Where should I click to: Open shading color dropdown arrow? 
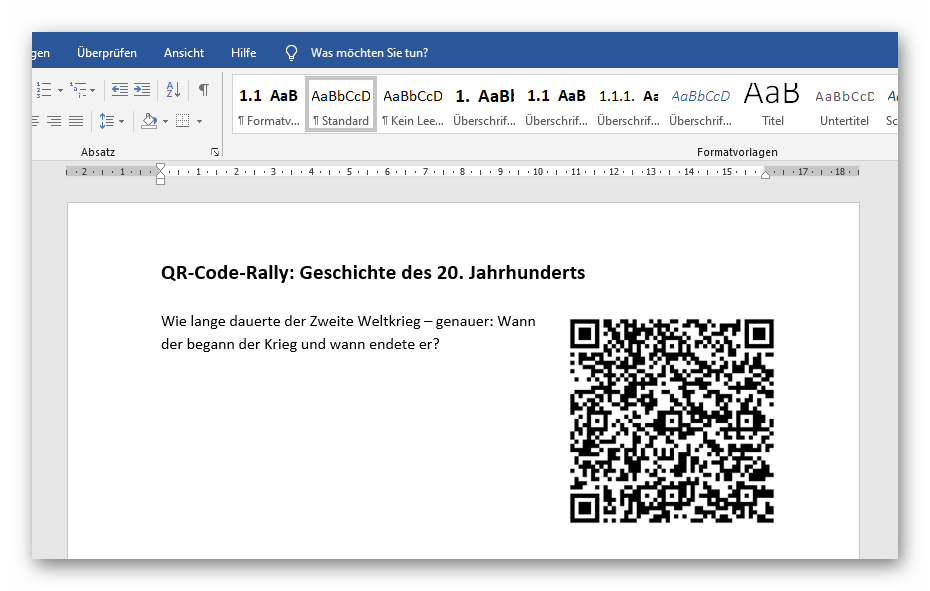[165, 122]
